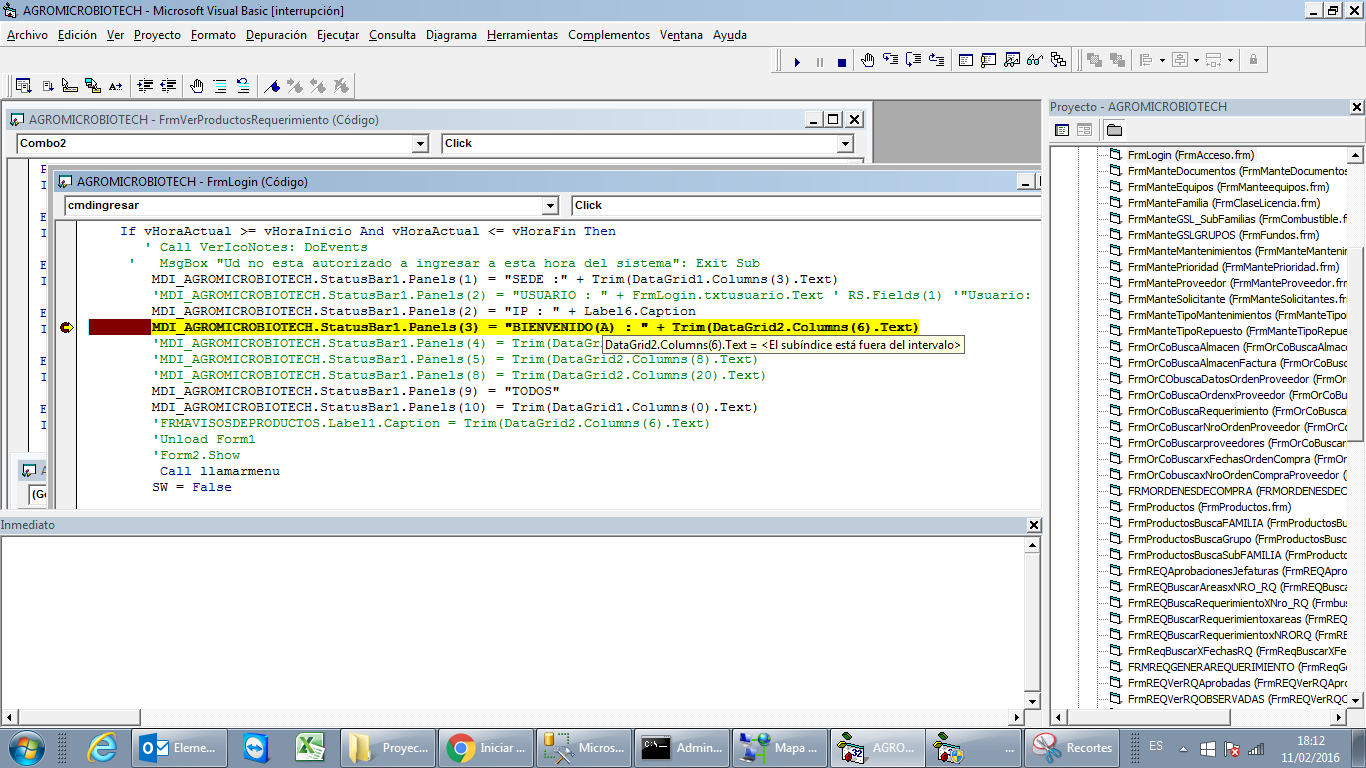Select FrmLogin (FrmAcceso.frm) in project tree
This screenshot has height=768, width=1366.
coord(1190,155)
